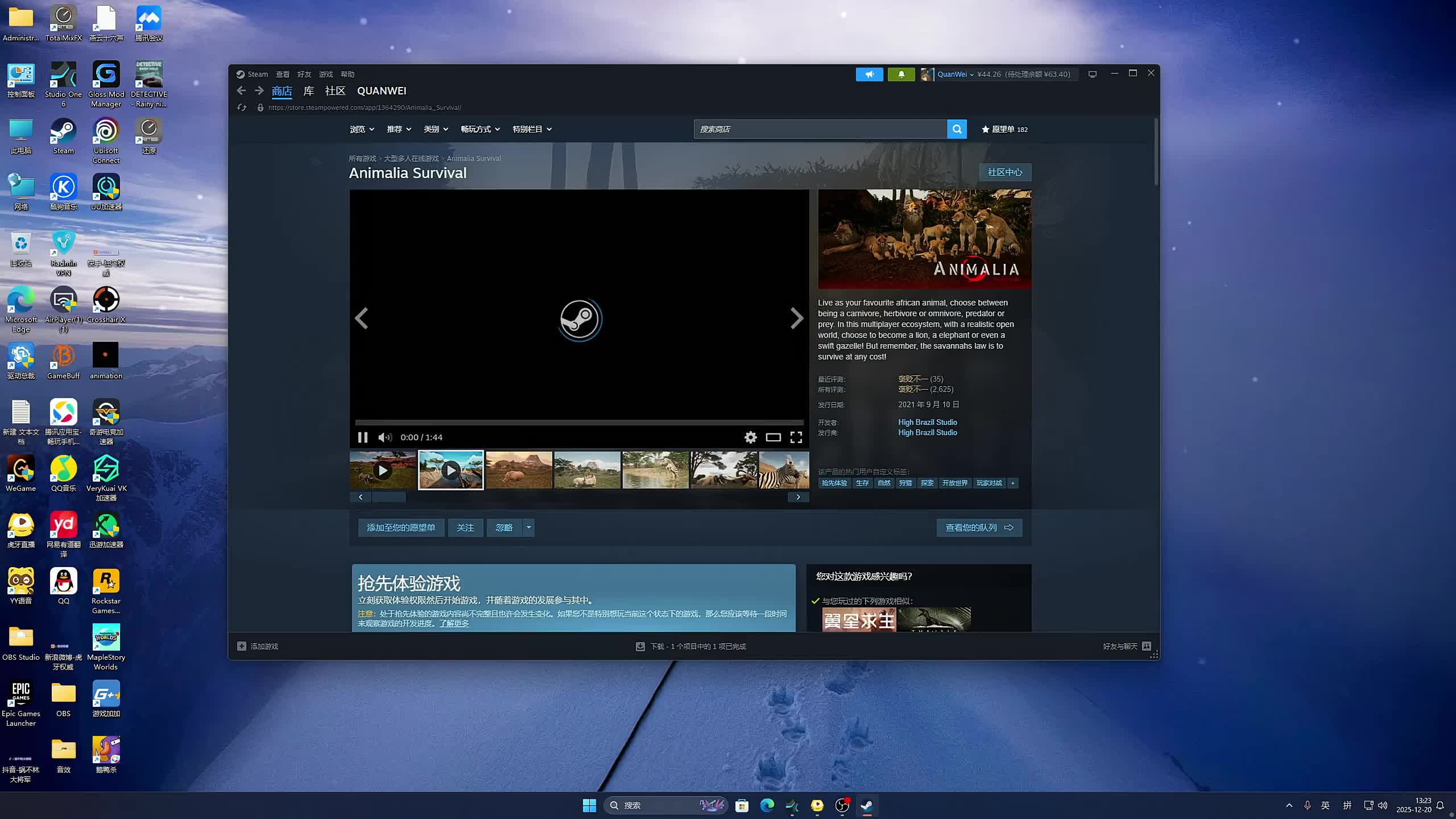Expand the 浏览 dropdown menu
Viewport: 1456px width, 819px height.
[x=362, y=129]
